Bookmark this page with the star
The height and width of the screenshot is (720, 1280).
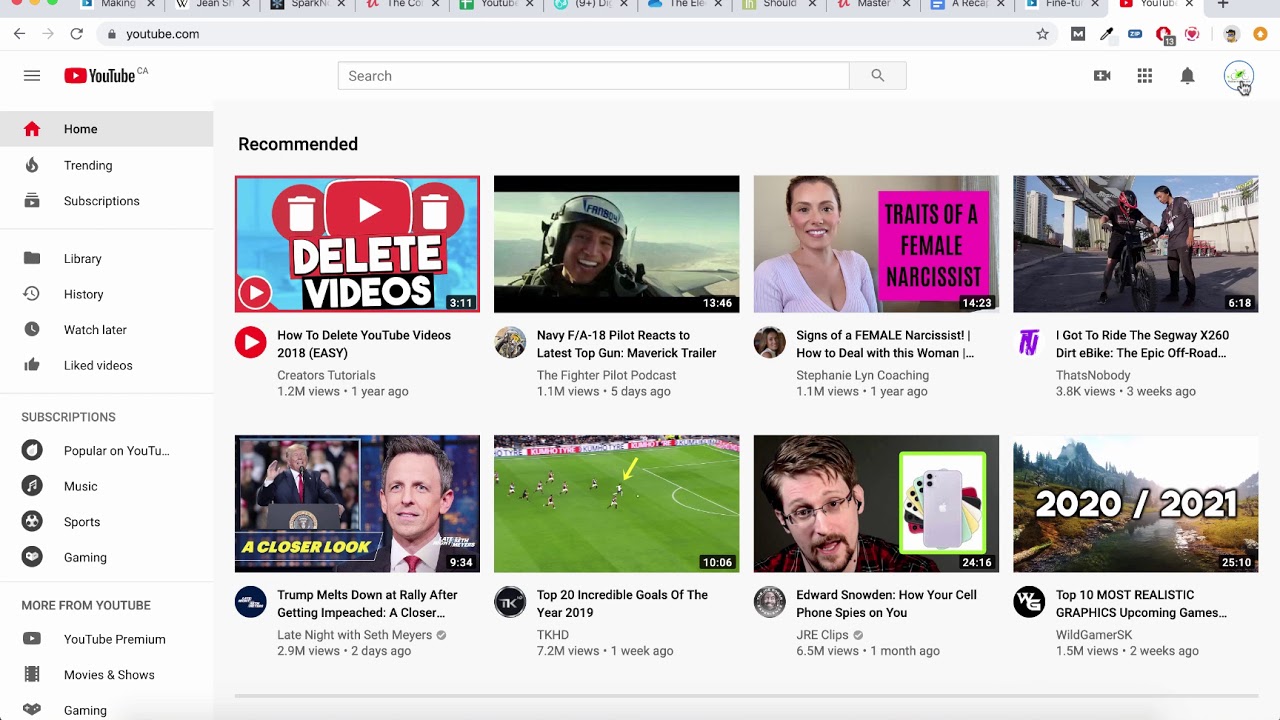(x=1042, y=34)
